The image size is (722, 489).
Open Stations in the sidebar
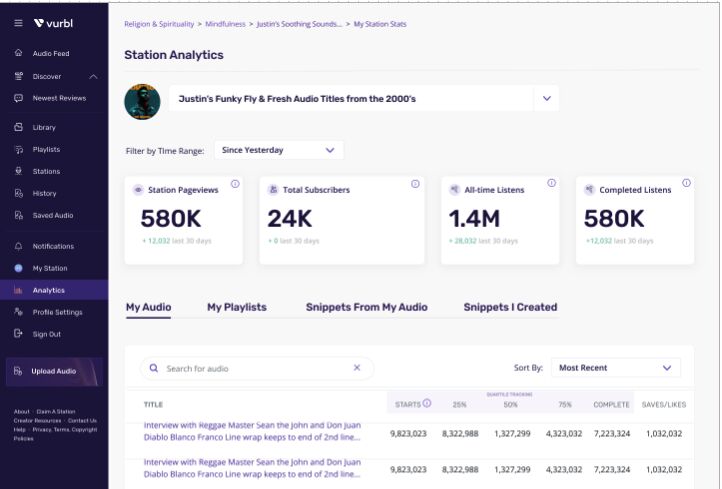tap(47, 171)
